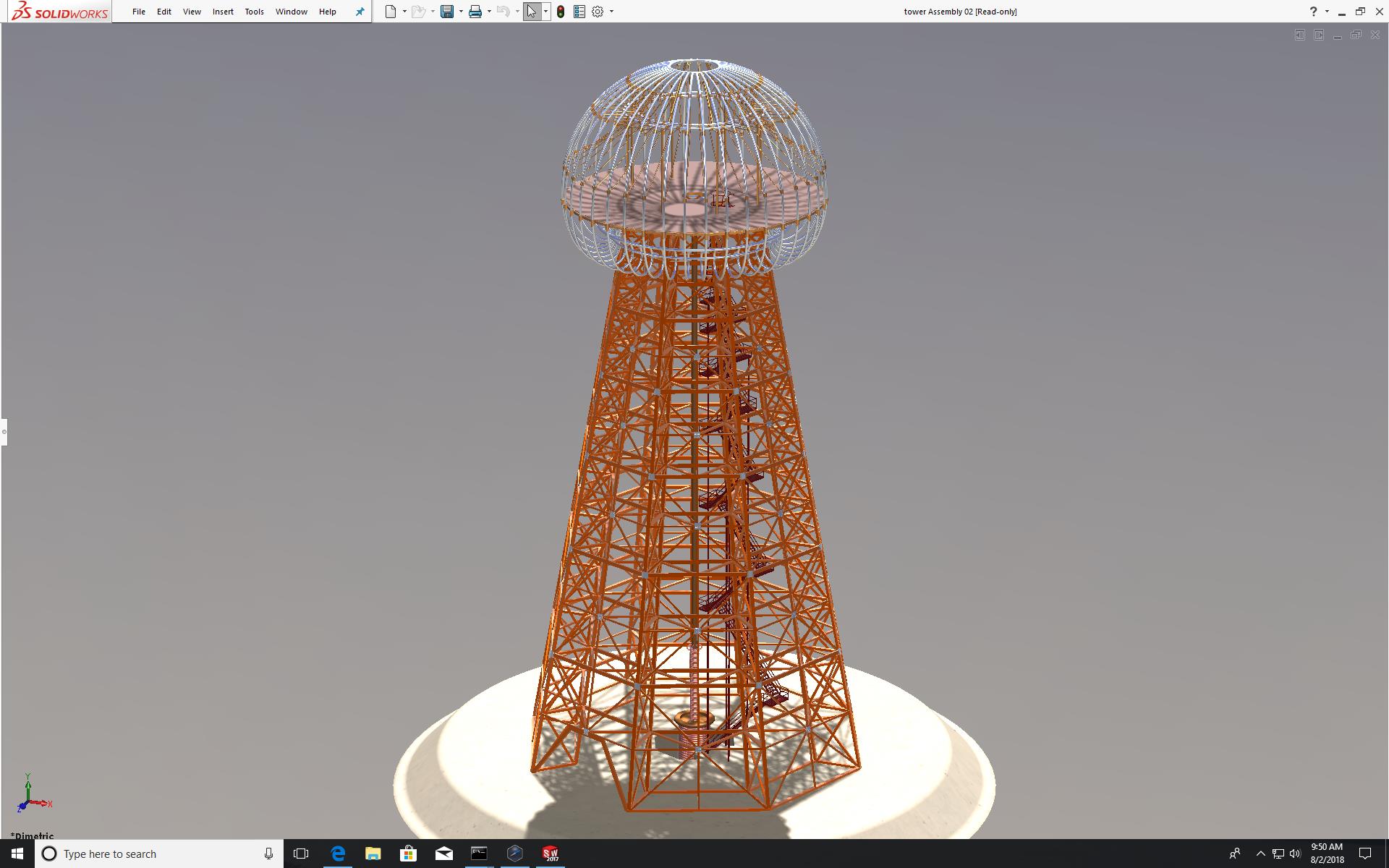Click the Rebuild traffic light icon
Viewport: 1389px width, 868px height.
click(x=561, y=12)
